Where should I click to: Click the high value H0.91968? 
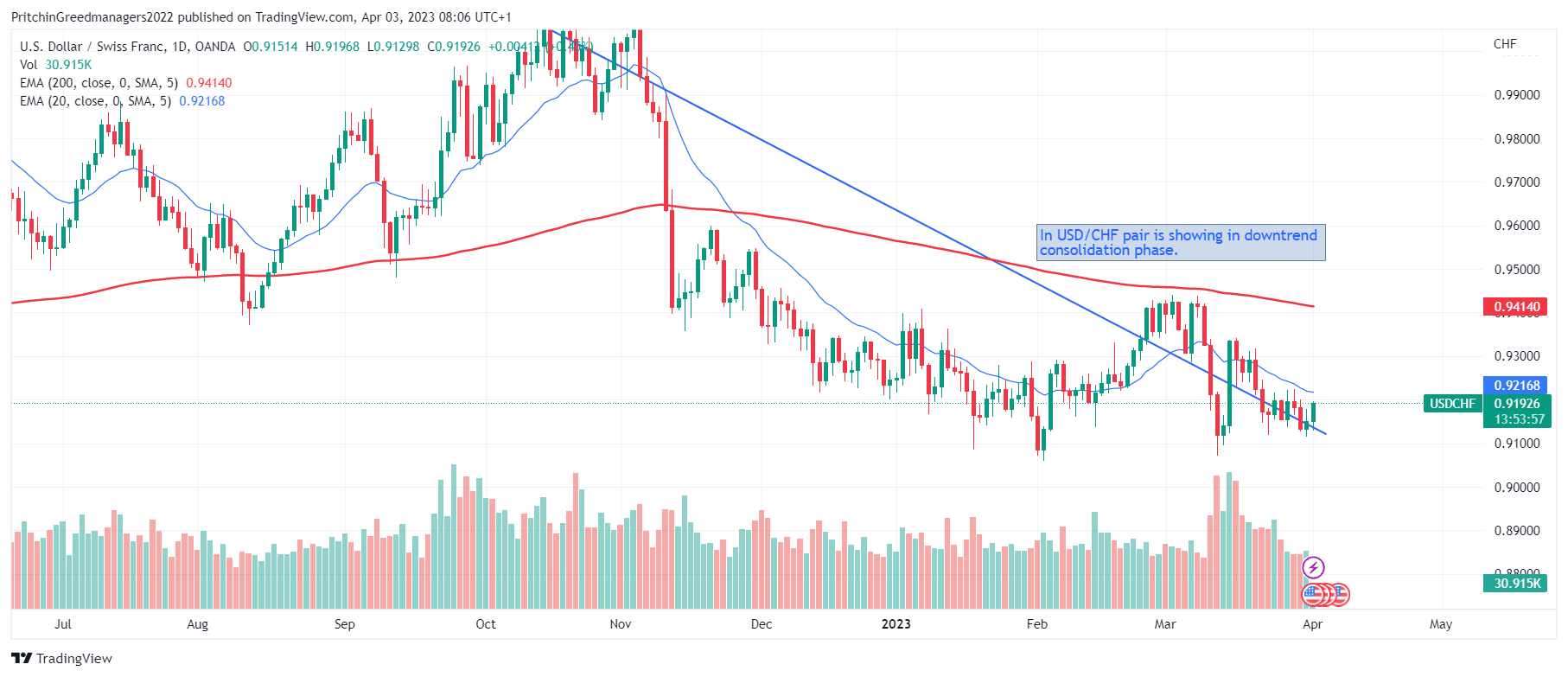332,47
